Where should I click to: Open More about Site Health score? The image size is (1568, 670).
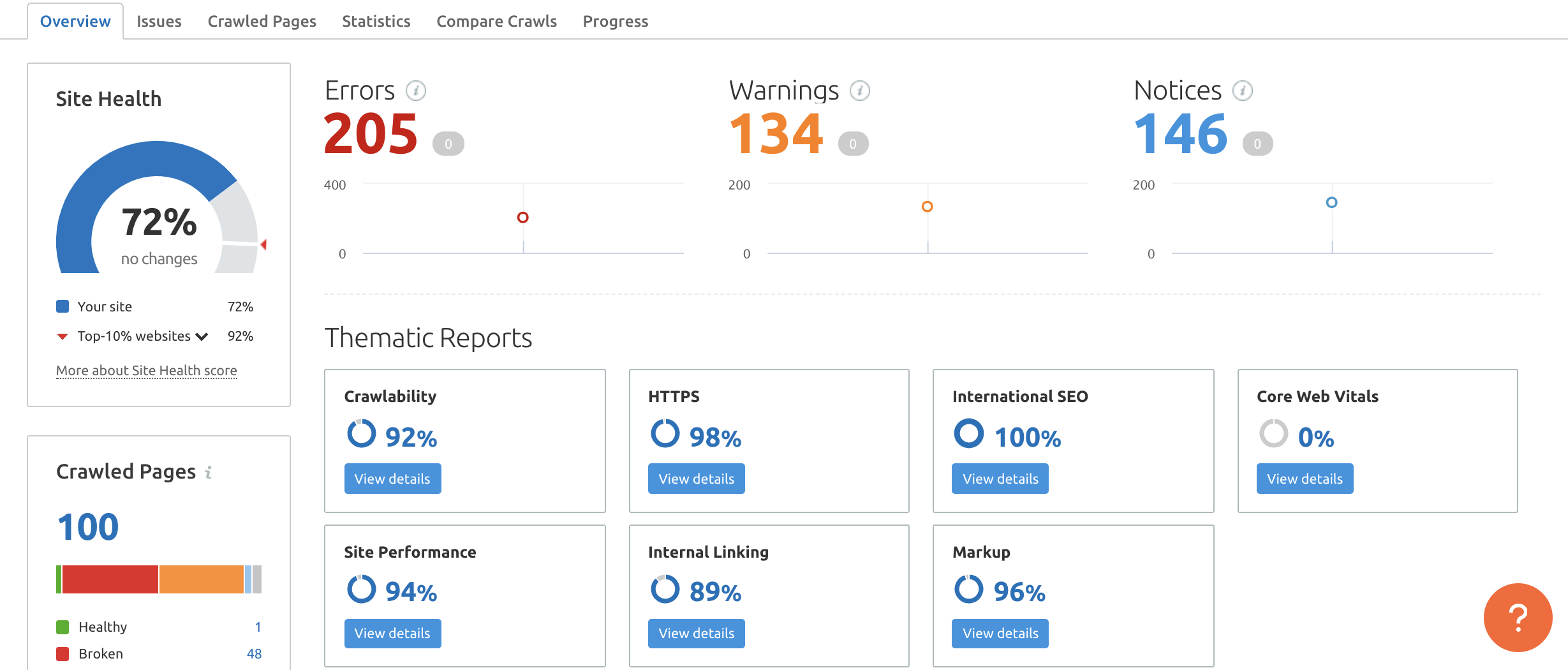click(x=146, y=370)
